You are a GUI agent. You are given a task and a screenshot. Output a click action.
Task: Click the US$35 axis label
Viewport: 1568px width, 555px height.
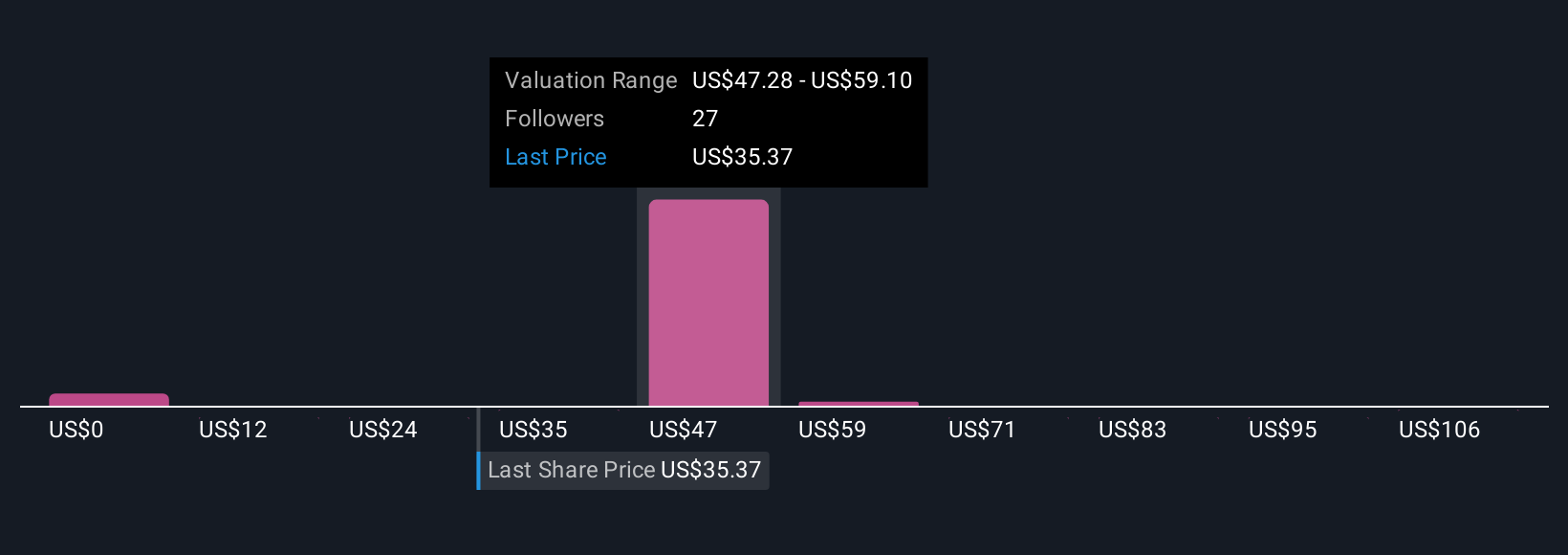click(534, 430)
